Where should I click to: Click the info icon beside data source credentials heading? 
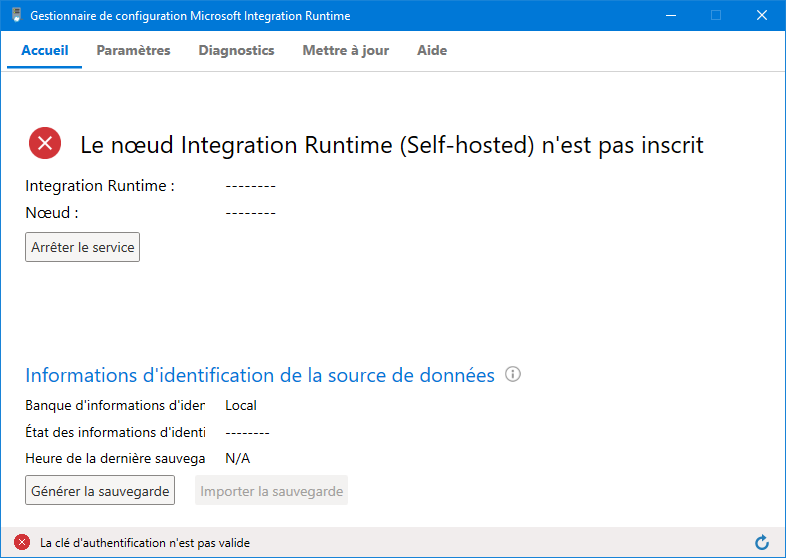pyautogui.click(x=513, y=374)
